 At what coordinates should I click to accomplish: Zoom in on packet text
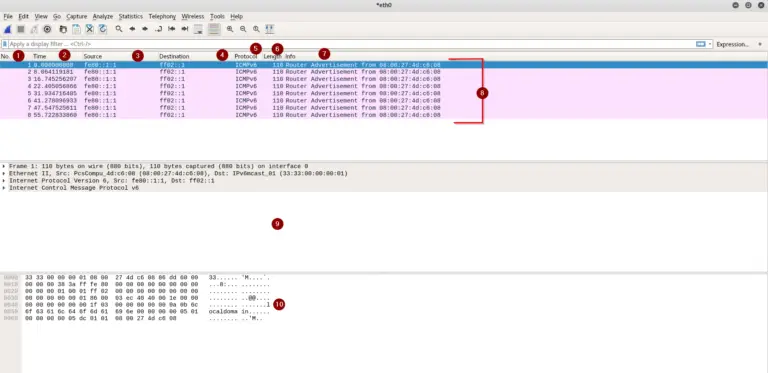click(230, 29)
